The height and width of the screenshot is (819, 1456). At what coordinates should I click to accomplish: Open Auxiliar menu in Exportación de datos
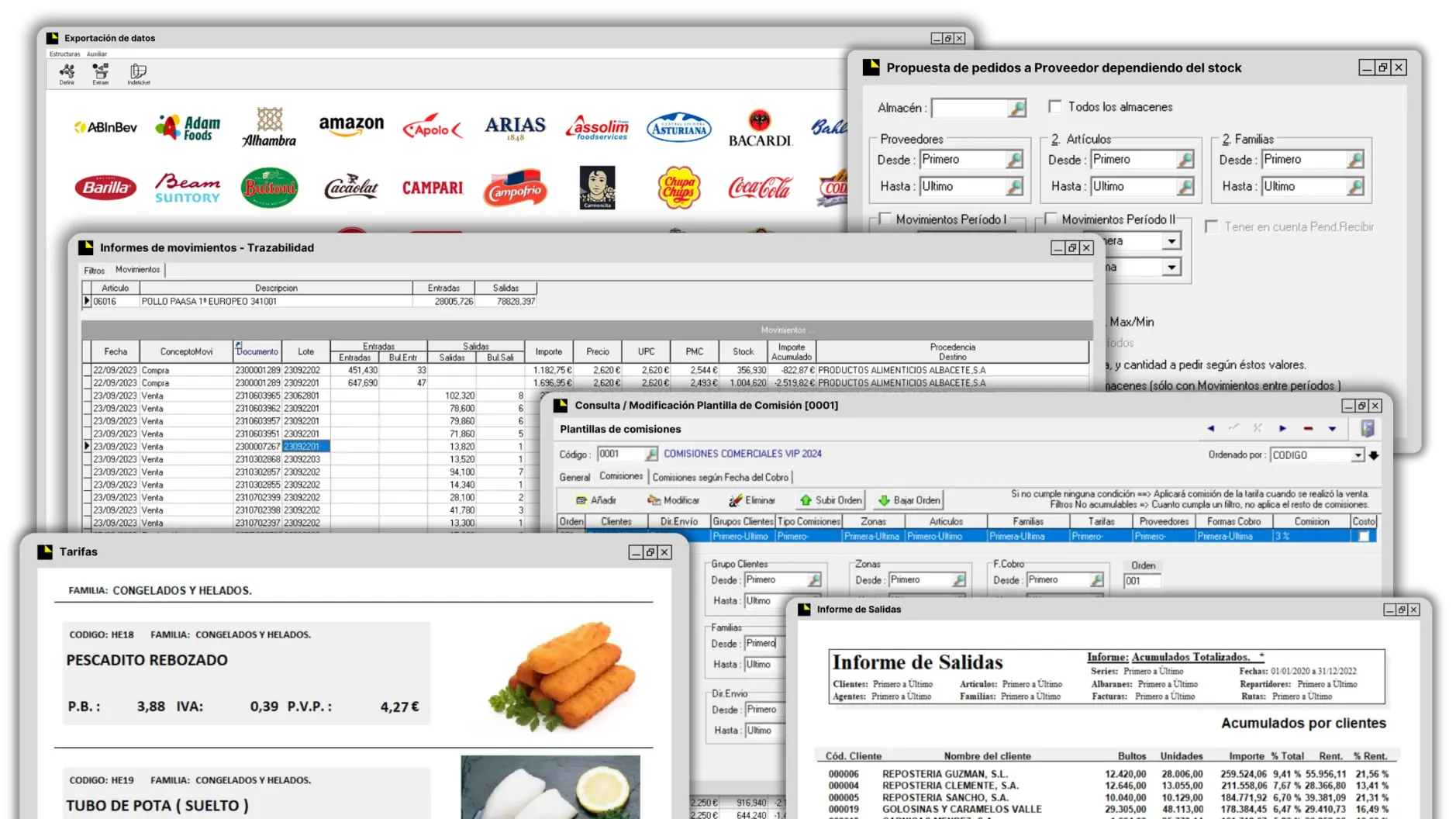(97, 54)
